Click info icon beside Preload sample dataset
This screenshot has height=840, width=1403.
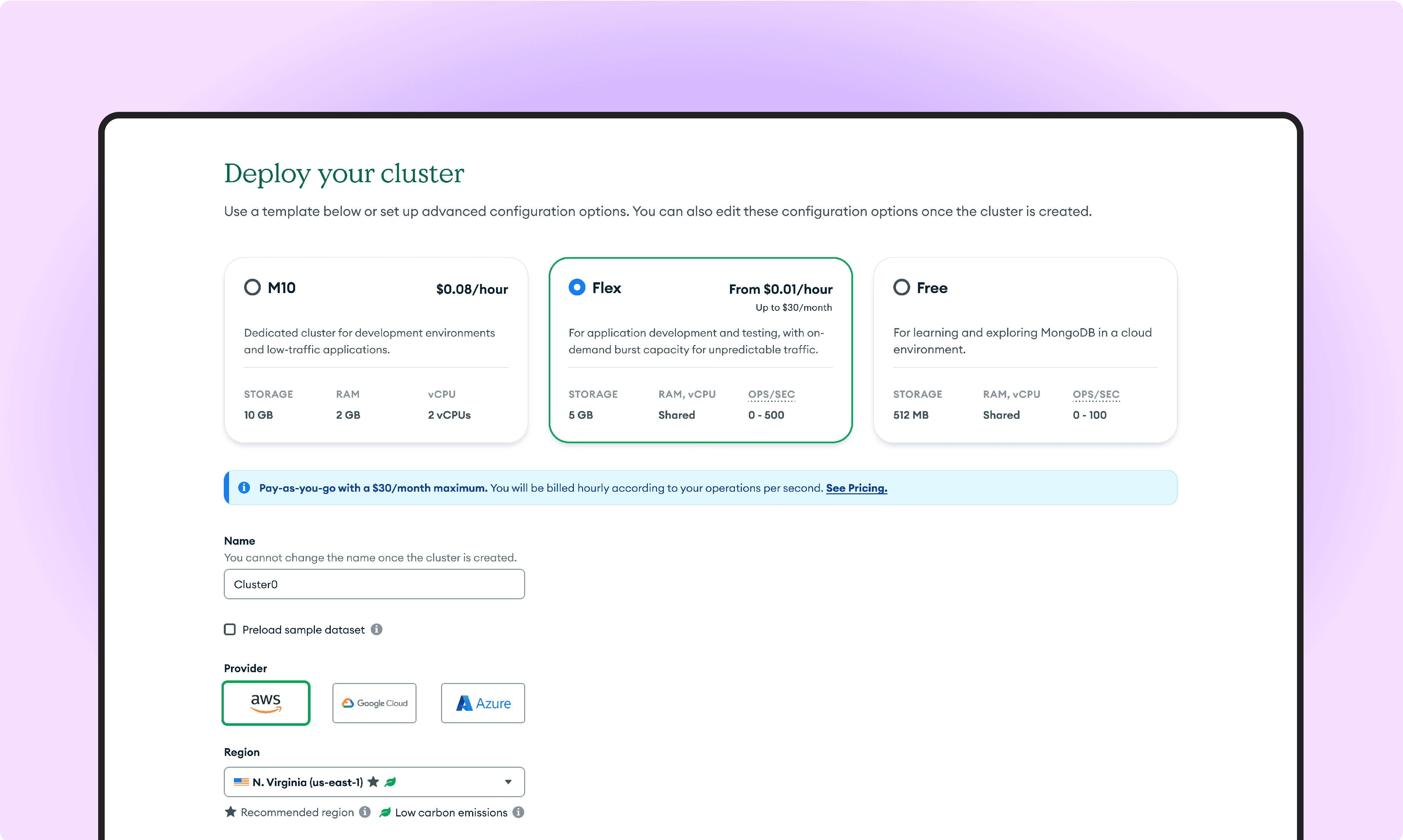[x=377, y=629]
